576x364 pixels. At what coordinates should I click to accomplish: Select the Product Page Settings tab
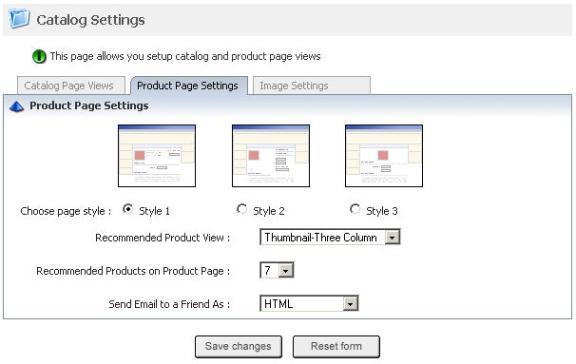click(x=189, y=86)
